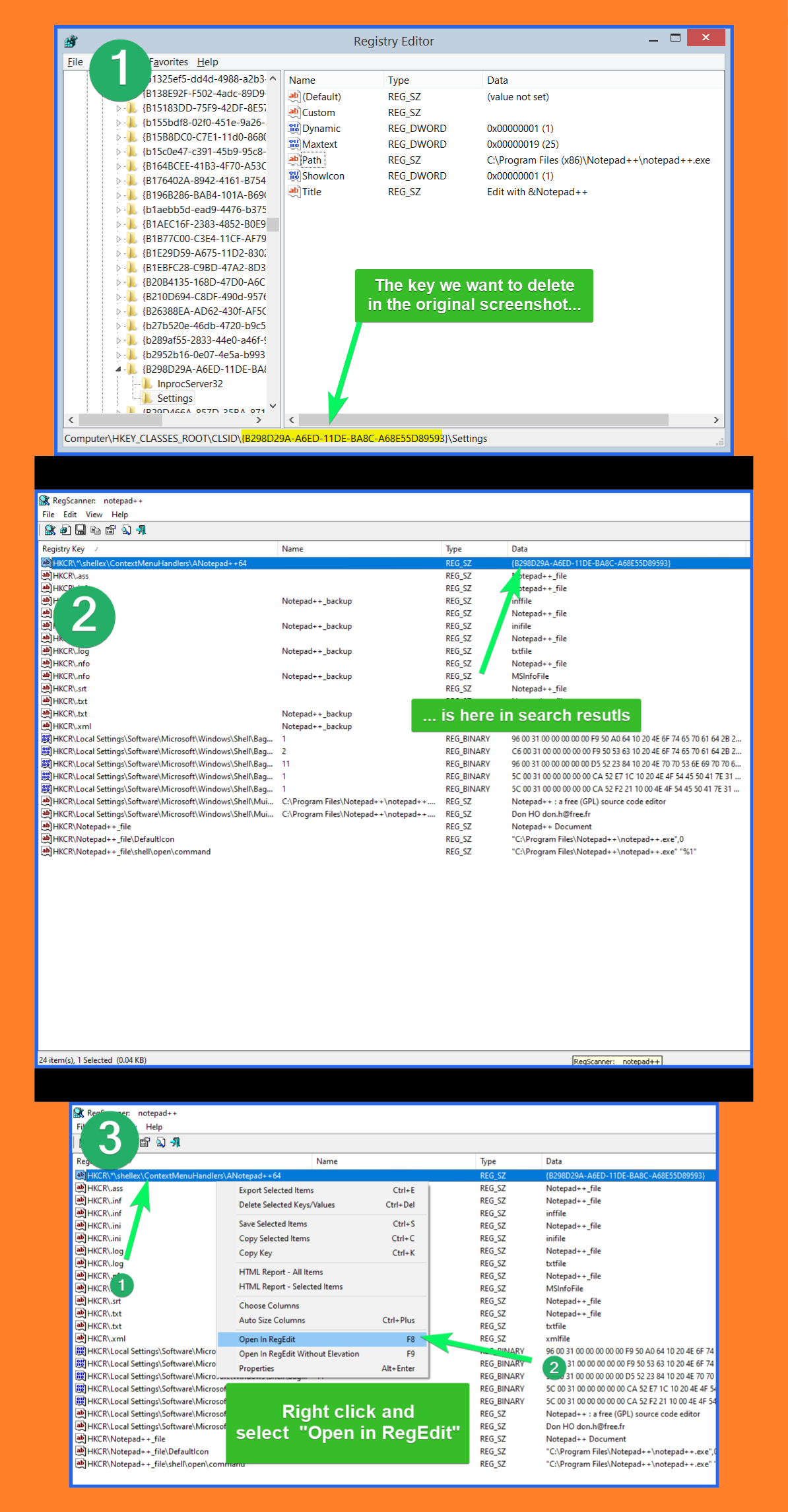The height and width of the screenshot is (1512, 788).
Task: Click the Registry Editor status bar key path
Action: [x=275, y=439]
